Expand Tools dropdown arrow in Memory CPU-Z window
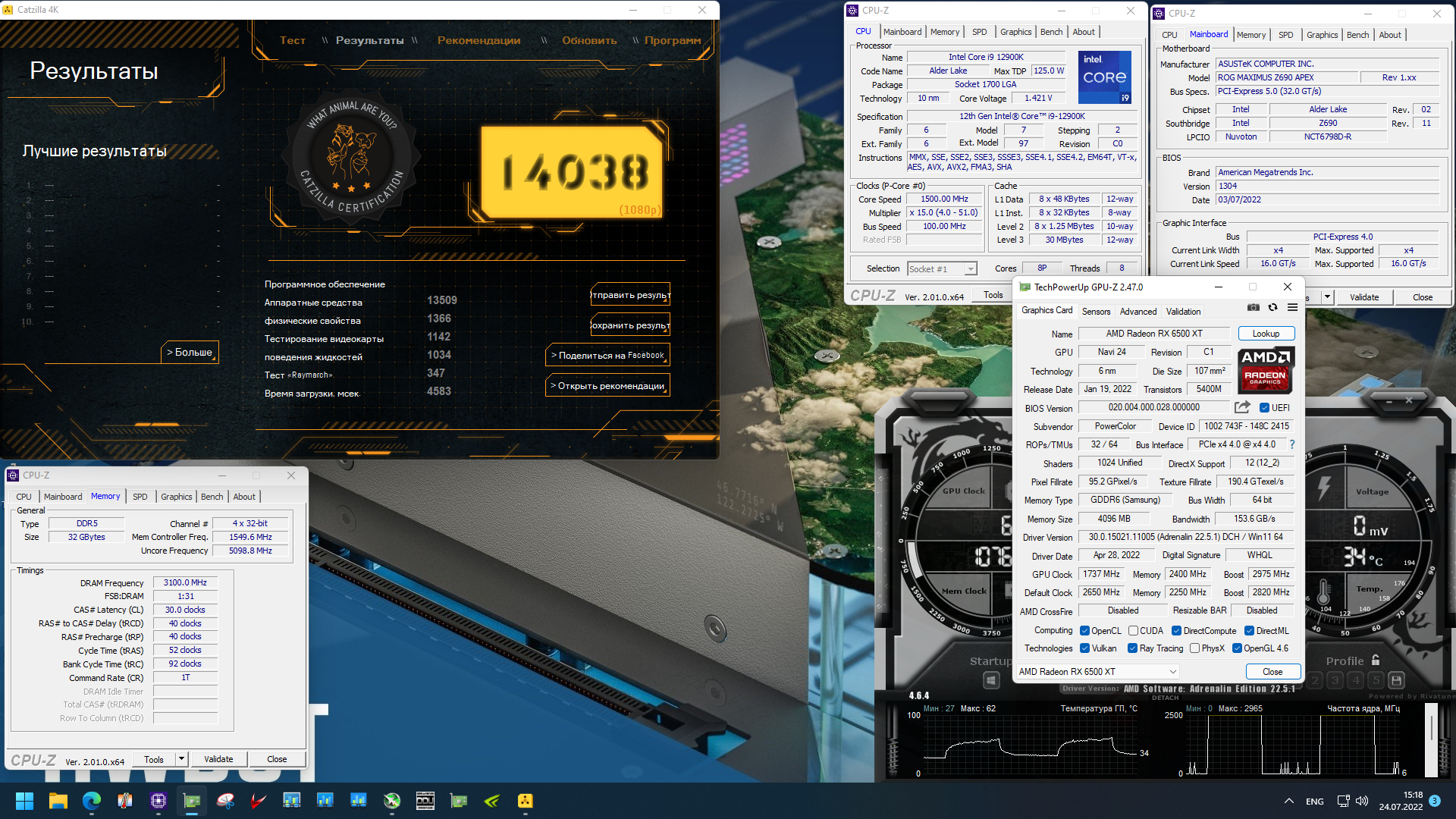1456x819 pixels. pyautogui.click(x=181, y=759)
